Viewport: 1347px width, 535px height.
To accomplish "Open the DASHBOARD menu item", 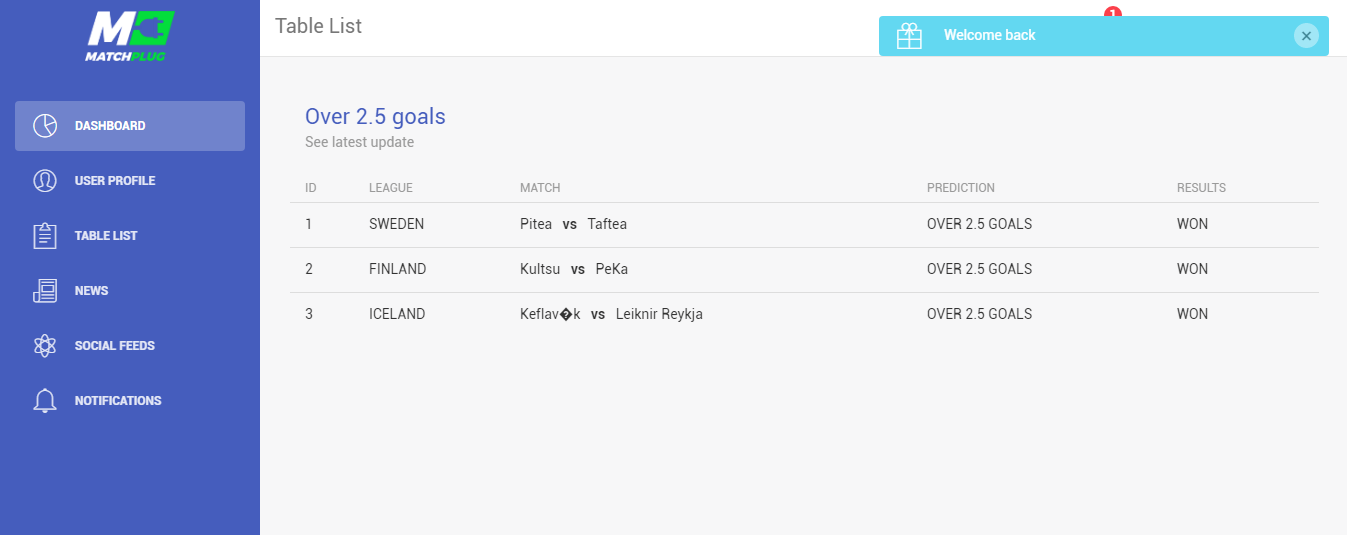I will (130, 126).
